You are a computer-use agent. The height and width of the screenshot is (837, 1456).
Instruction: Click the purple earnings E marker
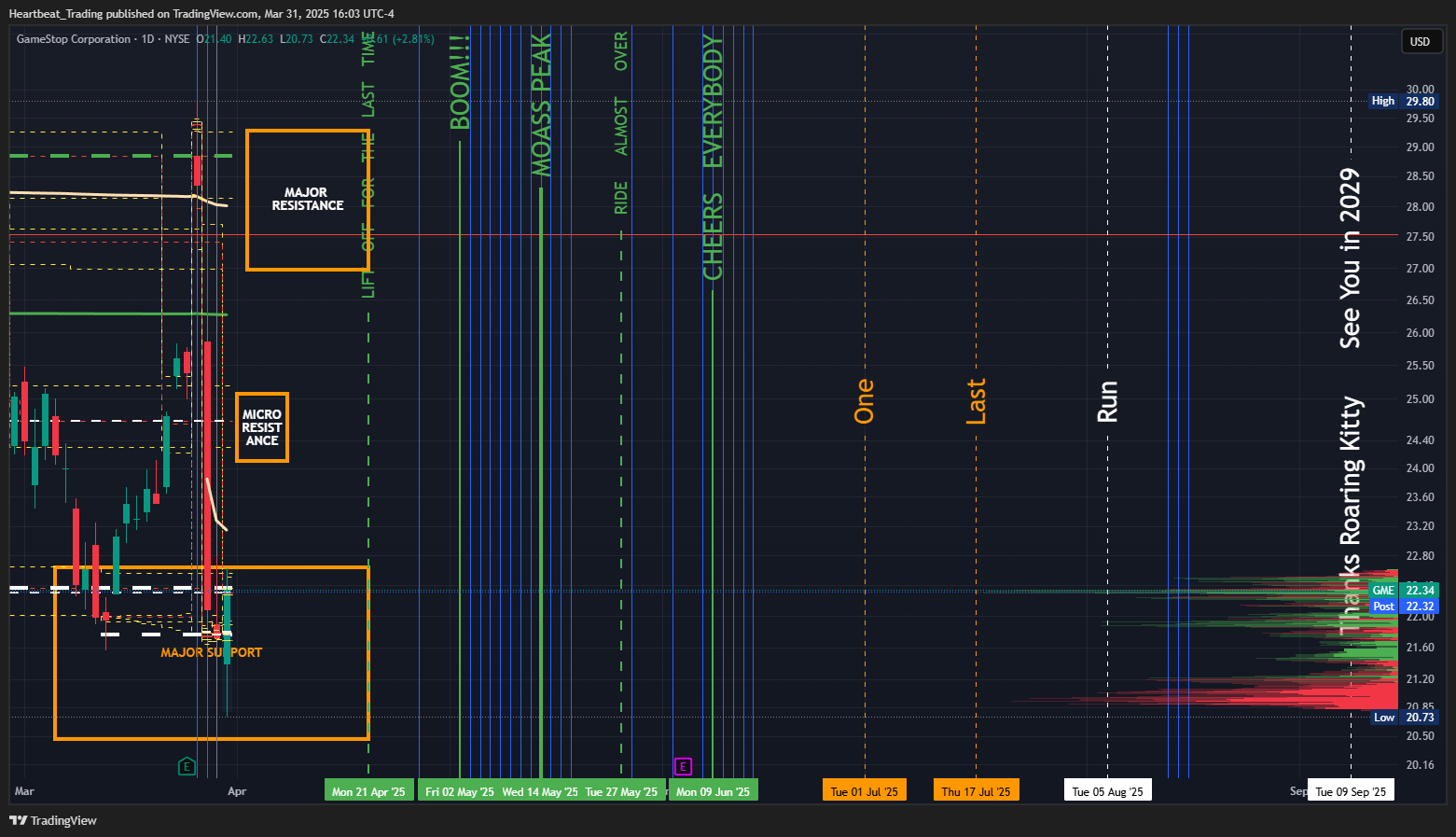[x=683, y=766]
